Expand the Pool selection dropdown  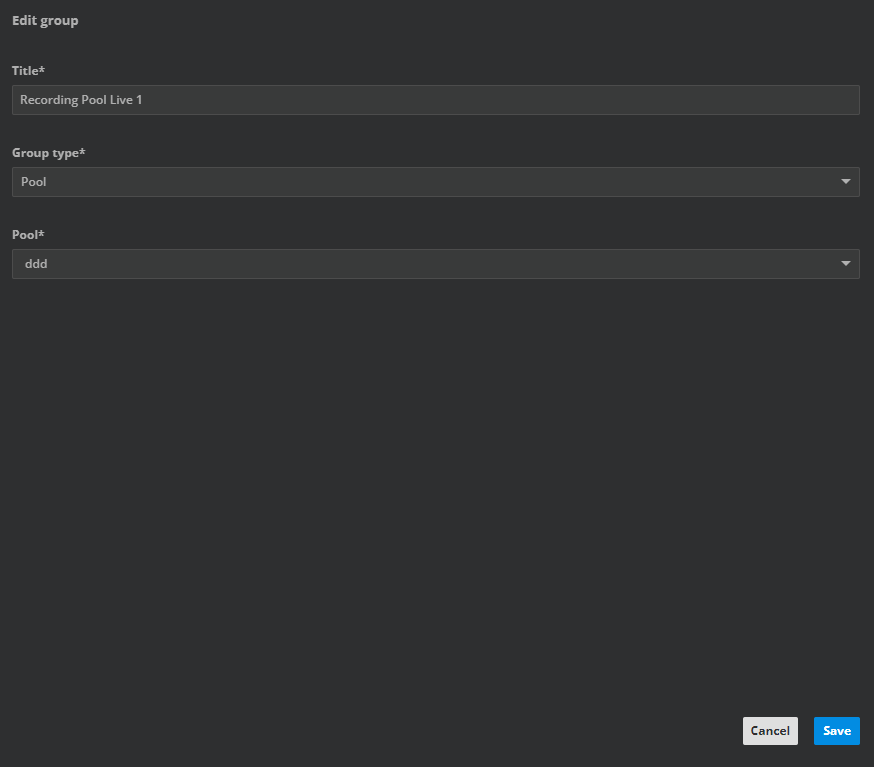pos(435,264)
